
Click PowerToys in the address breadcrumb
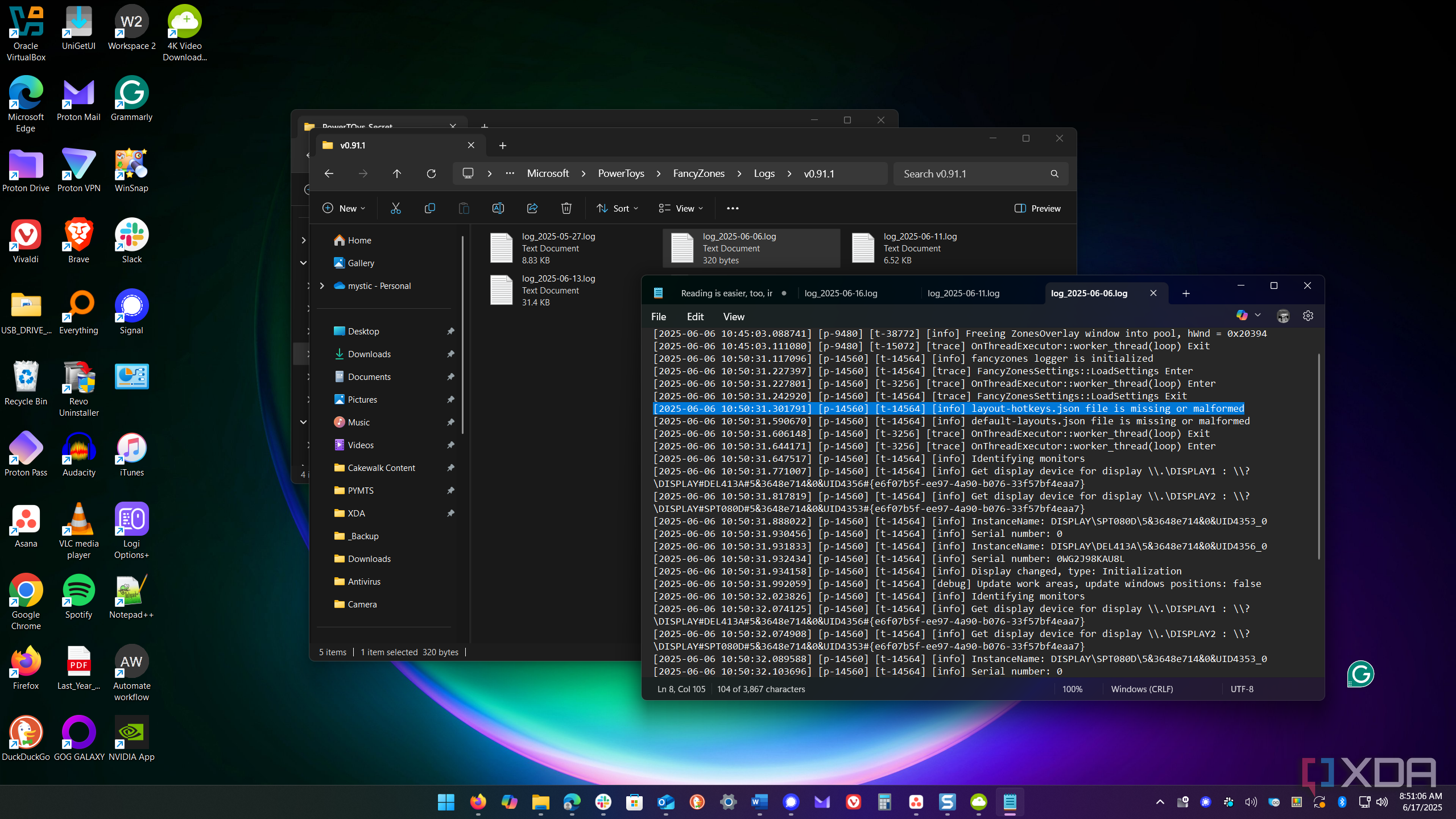(621, 173)
